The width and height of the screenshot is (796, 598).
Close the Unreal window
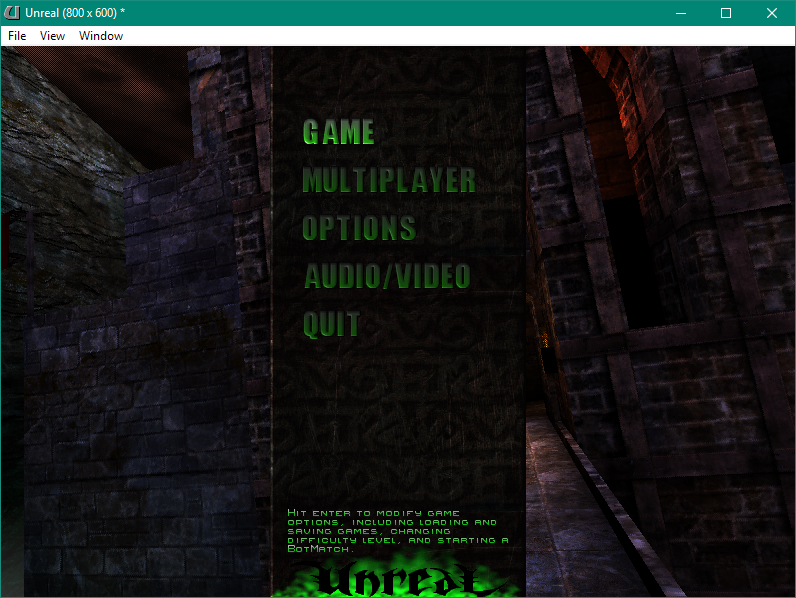(x=772, y=13)
